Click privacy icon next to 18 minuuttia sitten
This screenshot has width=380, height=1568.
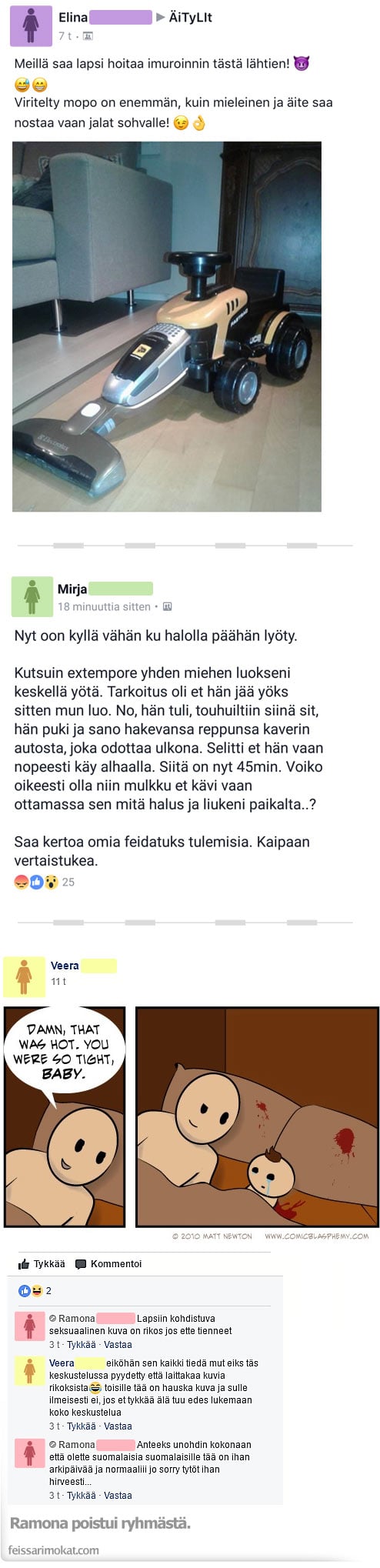click(167, 606)
